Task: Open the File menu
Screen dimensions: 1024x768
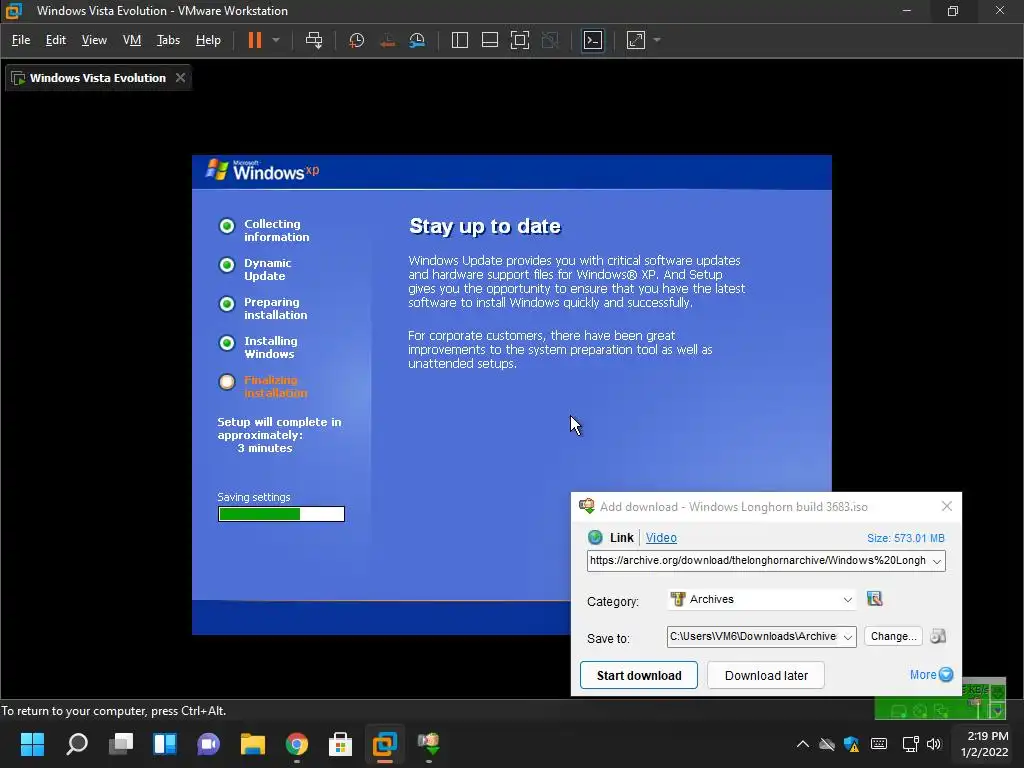Action: [21, 40]
